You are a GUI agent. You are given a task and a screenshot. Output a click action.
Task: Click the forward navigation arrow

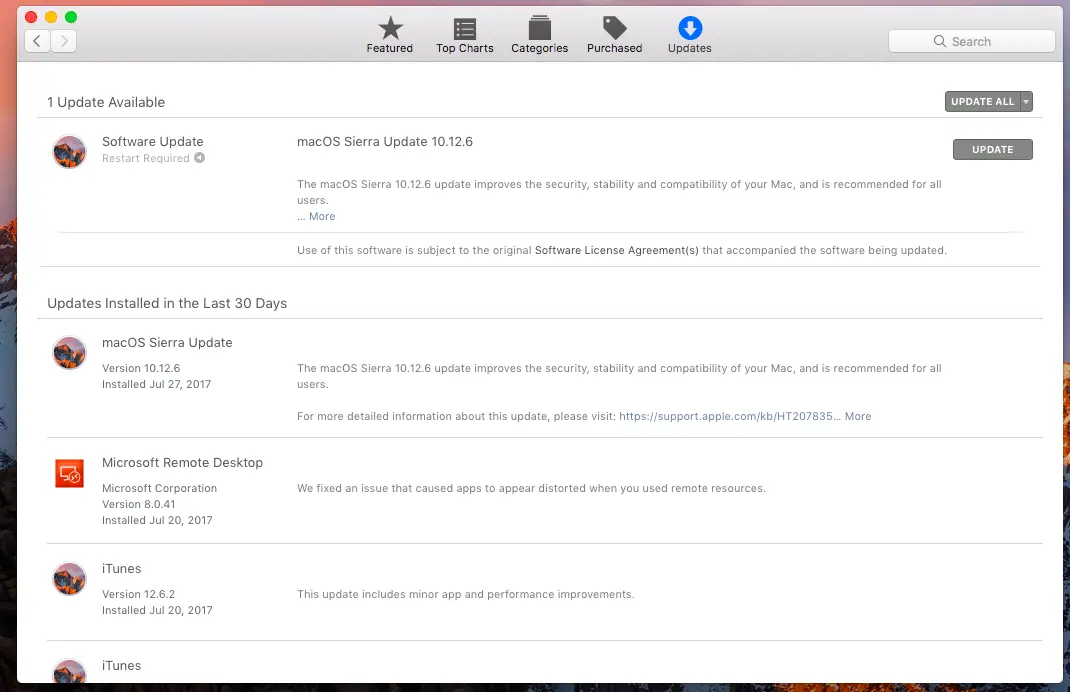63,41
